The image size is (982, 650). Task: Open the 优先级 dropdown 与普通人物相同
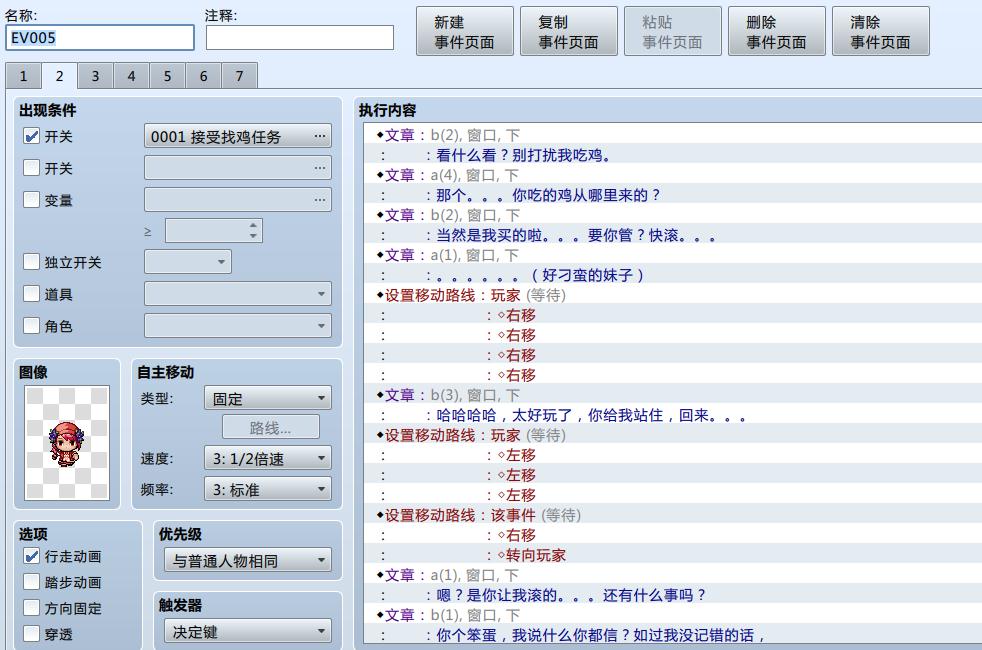[248, 560]
